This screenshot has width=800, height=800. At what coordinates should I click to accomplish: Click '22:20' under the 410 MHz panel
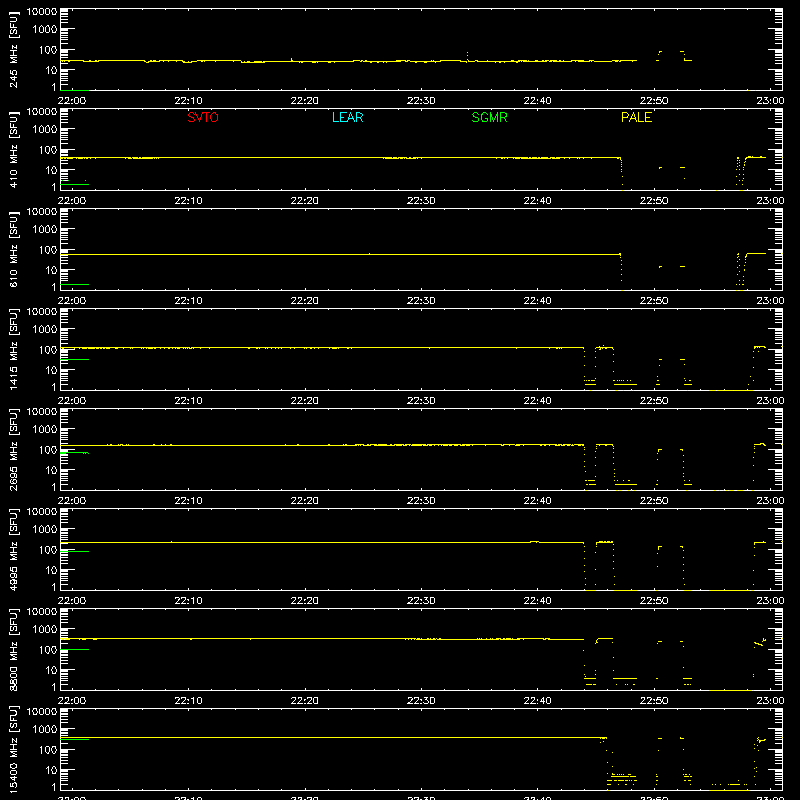[305, 201]
